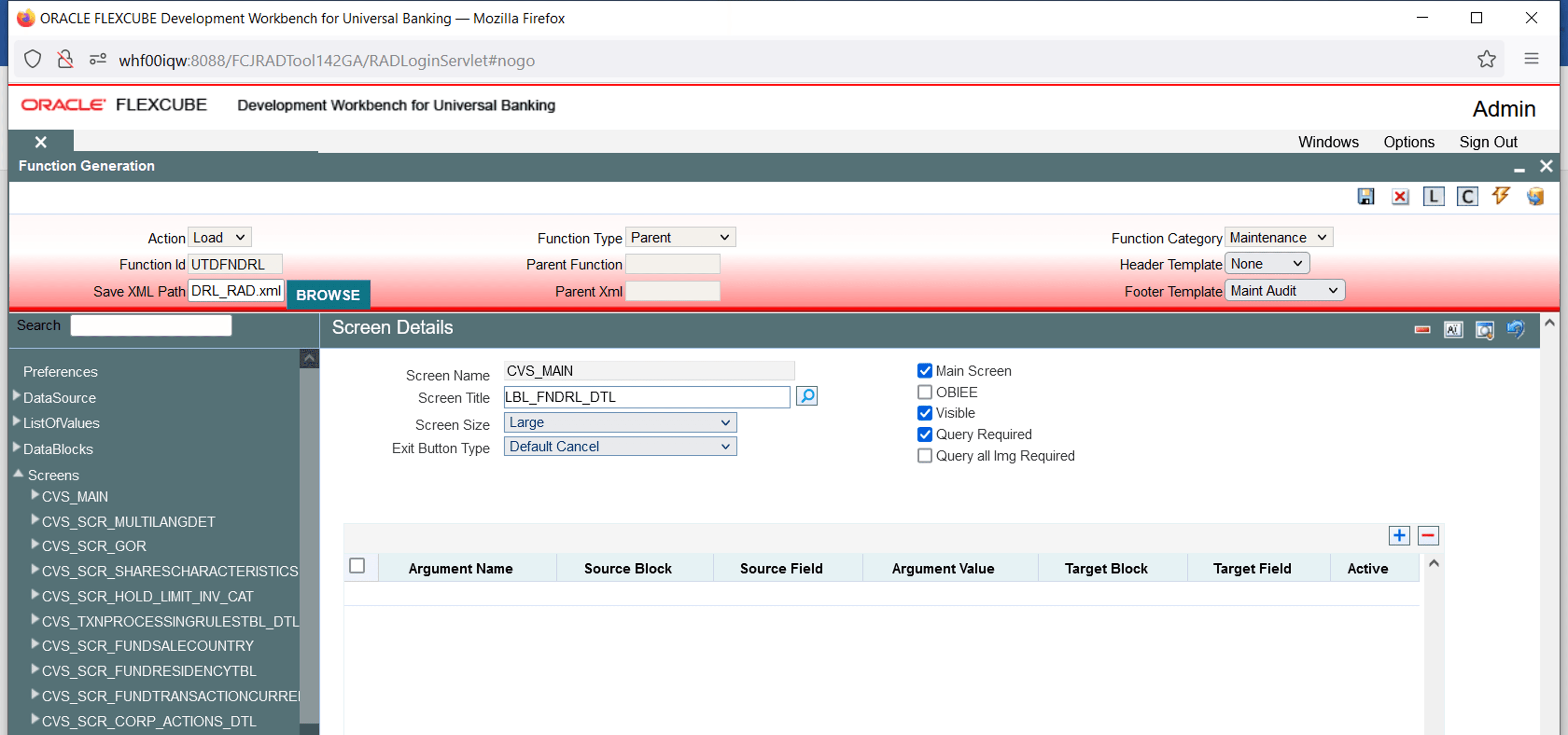Open the Screen Size dropdown
The width and height of the screenshot is (1568, 735).
[620, 422]
